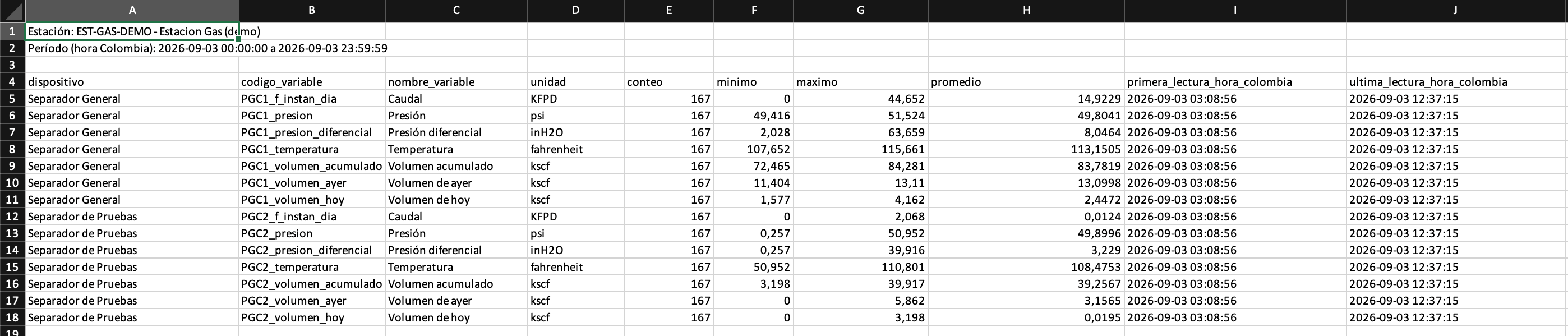Select column J header
The image size is (1568, 336).
1455,10
